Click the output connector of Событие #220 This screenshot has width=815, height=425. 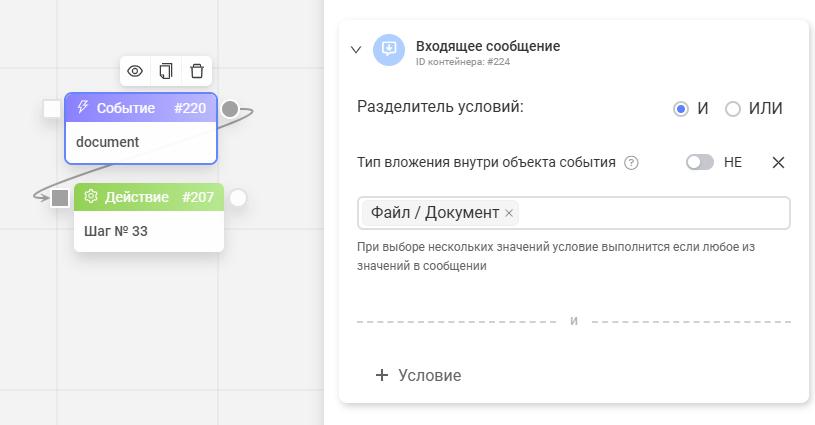[x=230, y=109]
